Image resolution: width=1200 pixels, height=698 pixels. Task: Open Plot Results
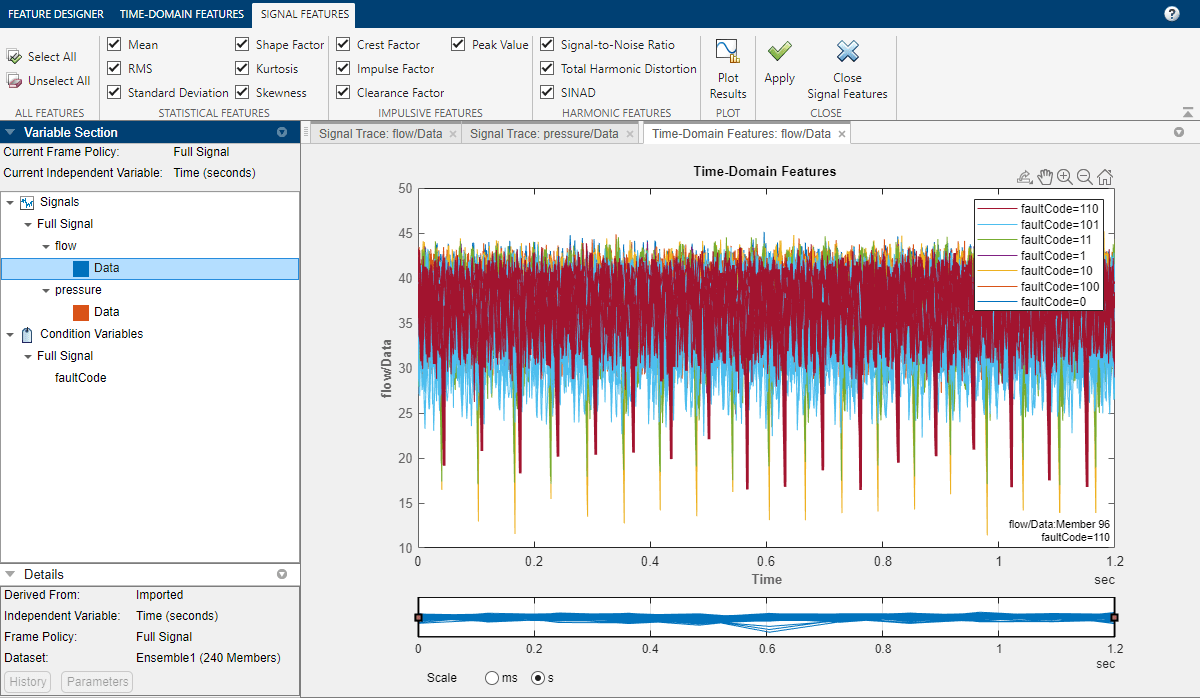(x=728, y=69)
